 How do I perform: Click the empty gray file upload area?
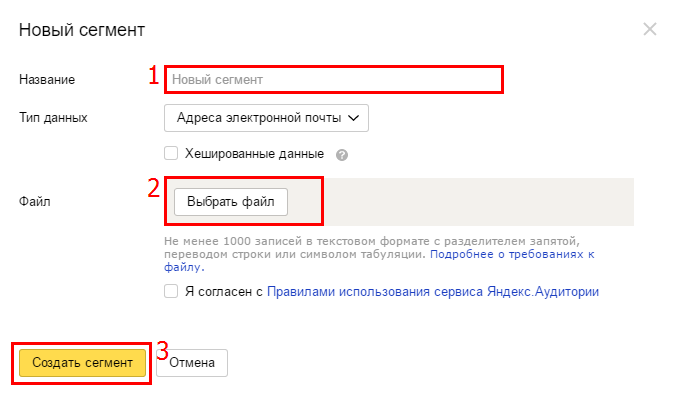tap(479, 202)
